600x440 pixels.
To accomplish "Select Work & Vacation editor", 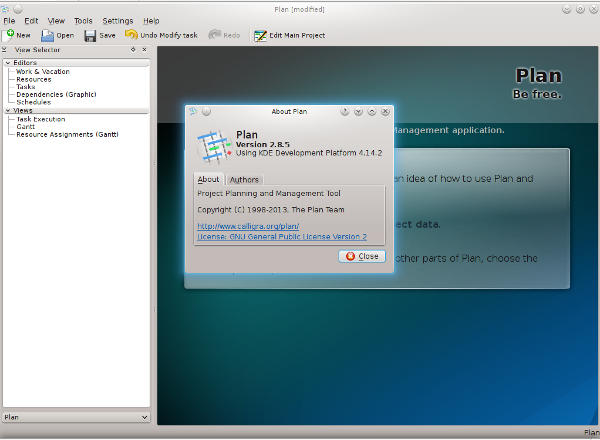I will pyautogui.click(x=43, y=72).
